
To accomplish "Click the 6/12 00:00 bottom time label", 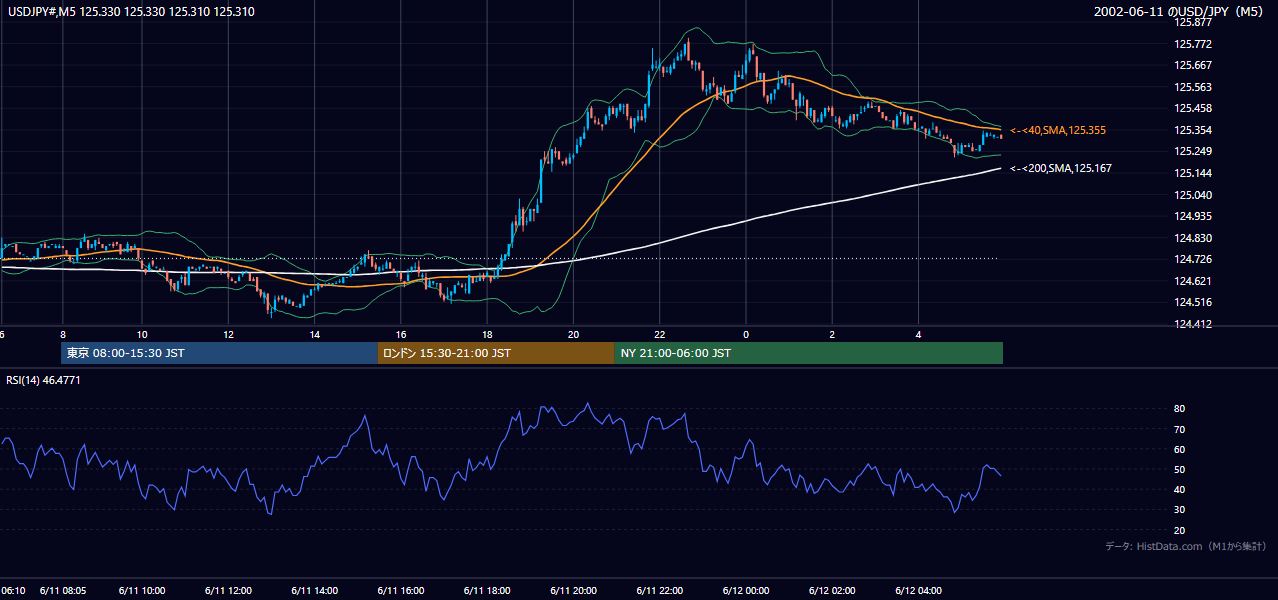I will coord(746,590).
